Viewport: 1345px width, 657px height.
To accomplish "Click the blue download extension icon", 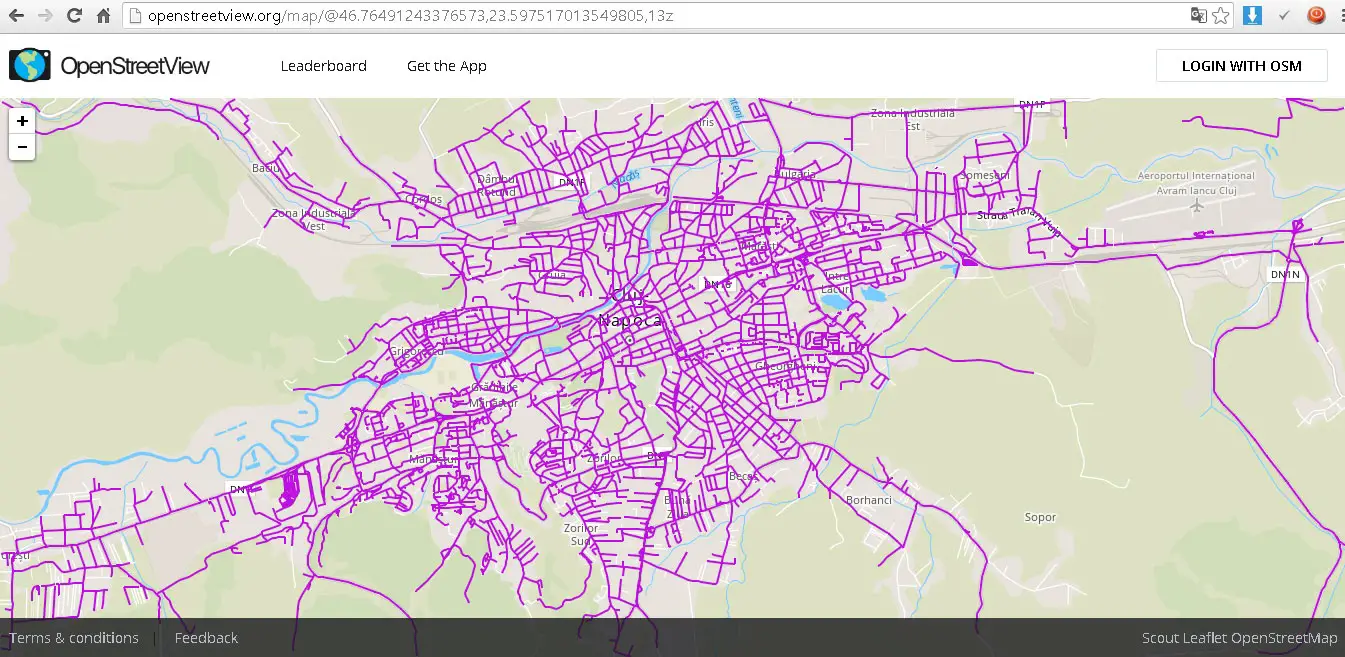I will (1252, 16).
